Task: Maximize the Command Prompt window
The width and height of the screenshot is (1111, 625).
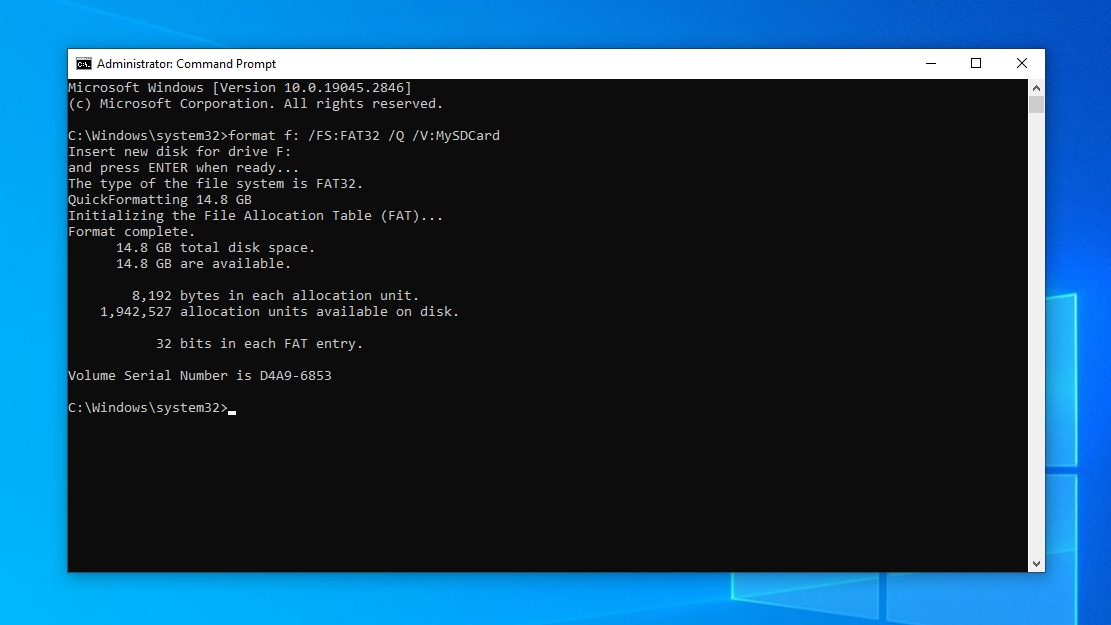Action: tap(976, 64)
